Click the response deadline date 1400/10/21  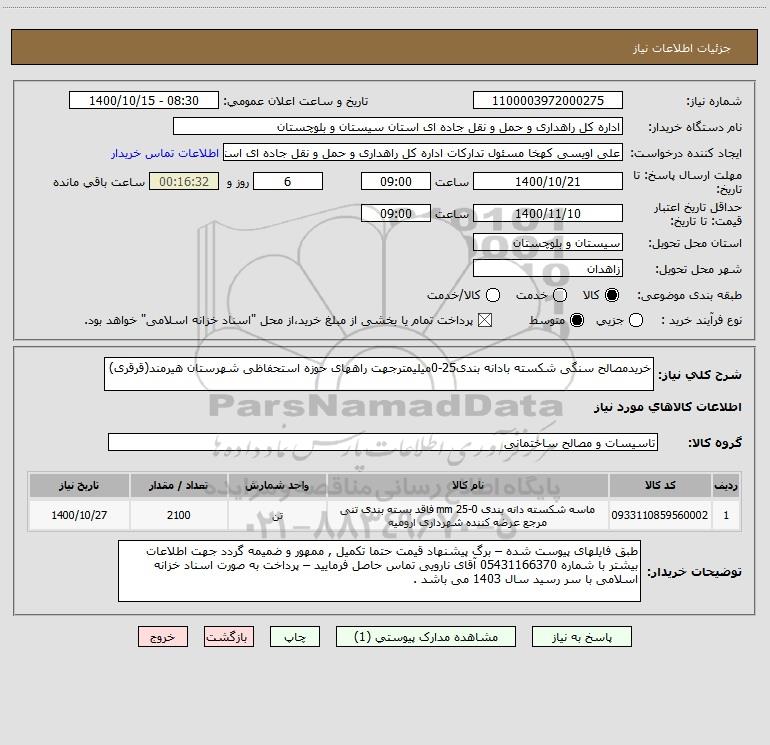pos(548,181)
